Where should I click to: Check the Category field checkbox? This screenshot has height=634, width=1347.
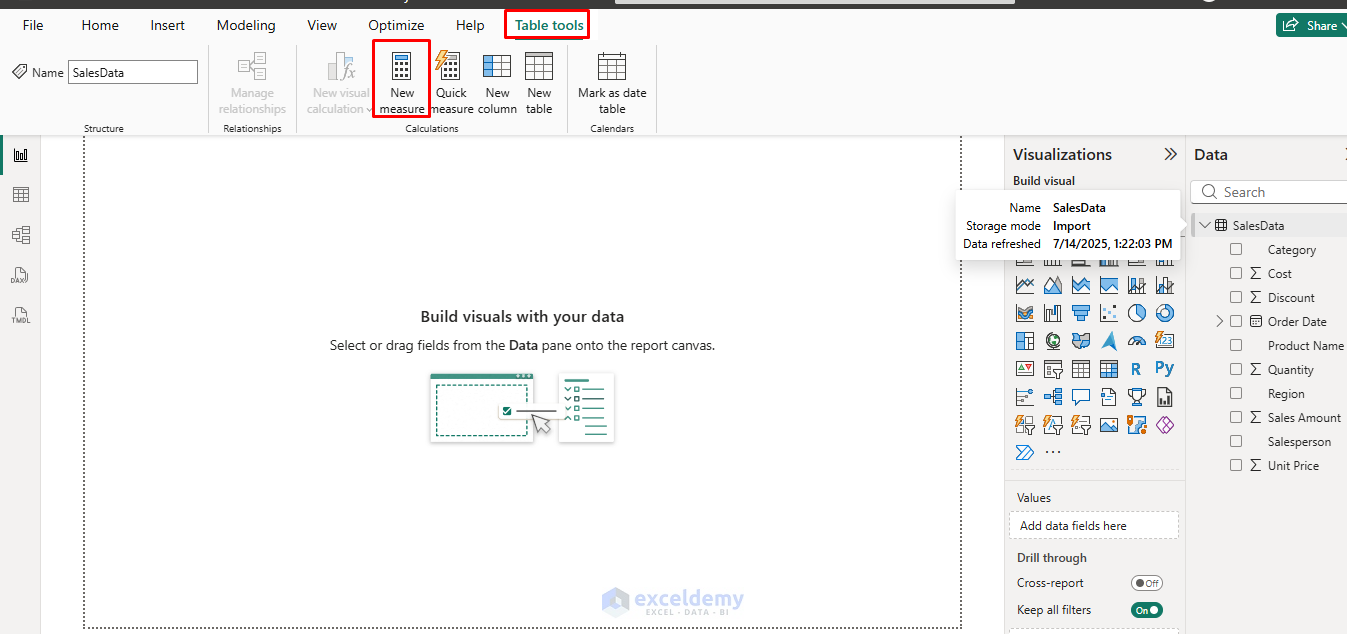(x=1236, y=249)
